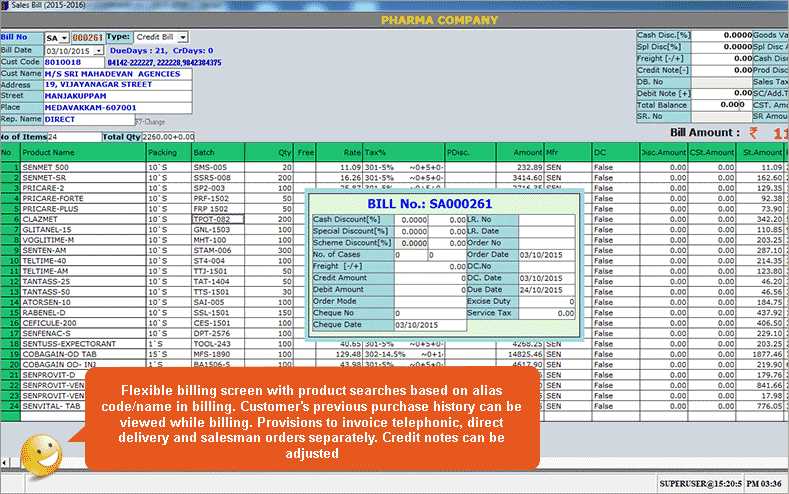Viewport: 789px width, 494px height.
Task: Click row number 9 header for SENTEN-AM
Action: click(10, 251)
